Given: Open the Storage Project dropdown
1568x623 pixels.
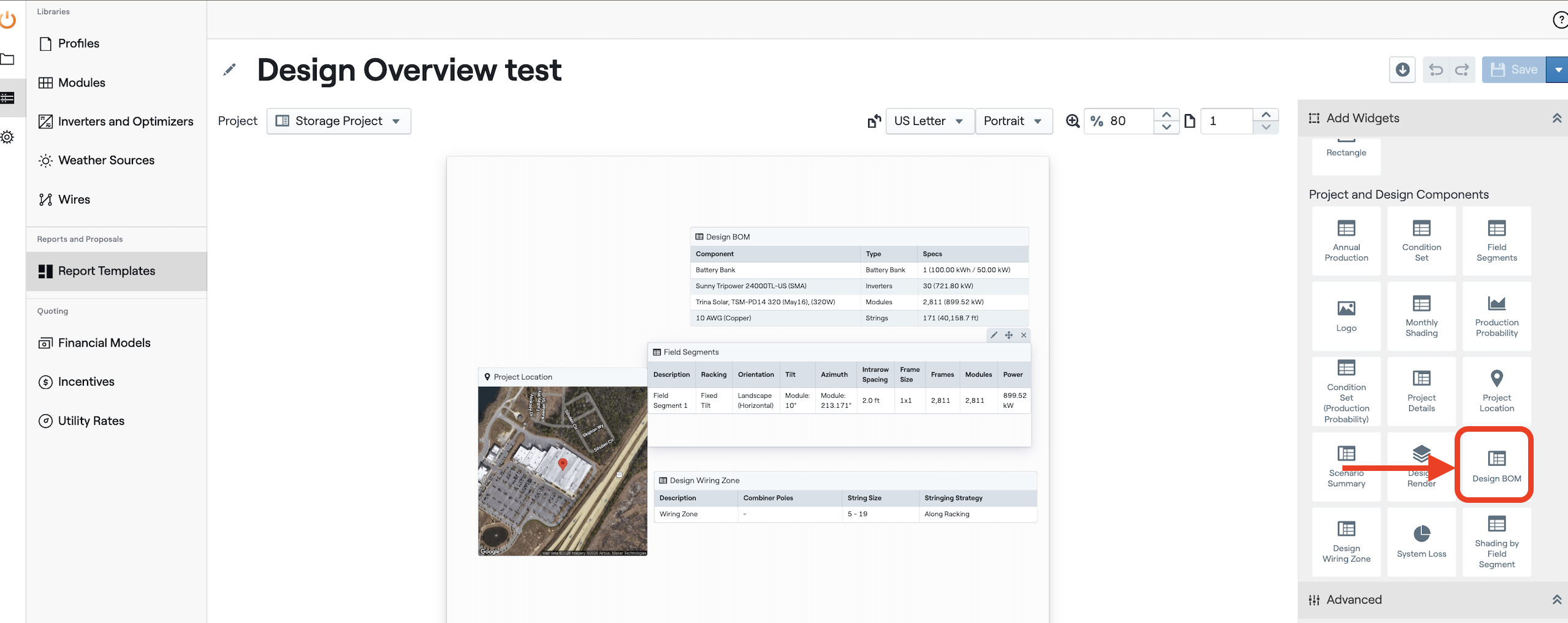Looking at the screenshot, I should click(339, 121).
